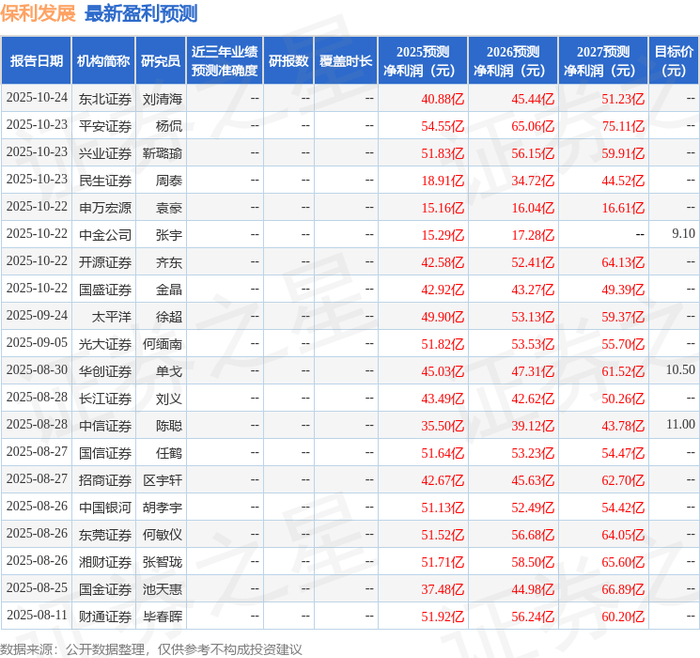Click institution 光大证券
The image size is (700, 658).
105,344
